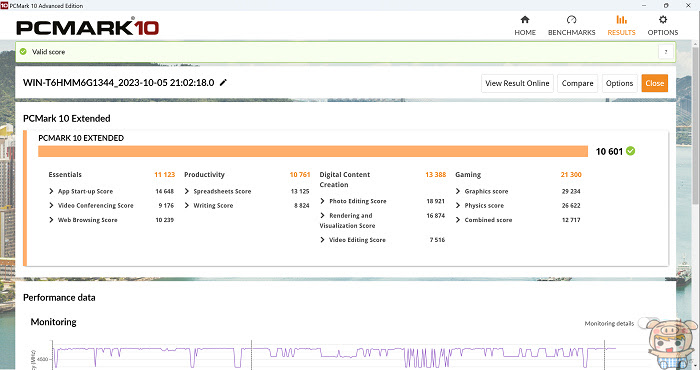Click the Digital Content Creation heading
This screenshot has height=370, width=700.
[345, 179]
